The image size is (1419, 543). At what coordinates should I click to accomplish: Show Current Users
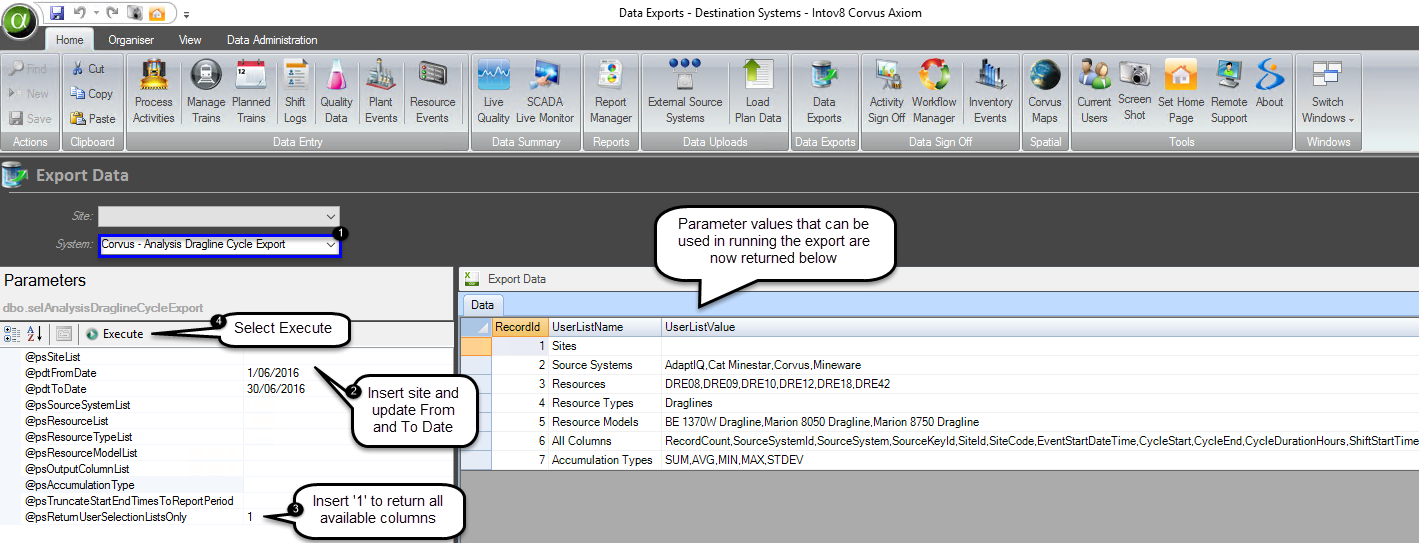pyautogui.click(x=1094, y=91)
